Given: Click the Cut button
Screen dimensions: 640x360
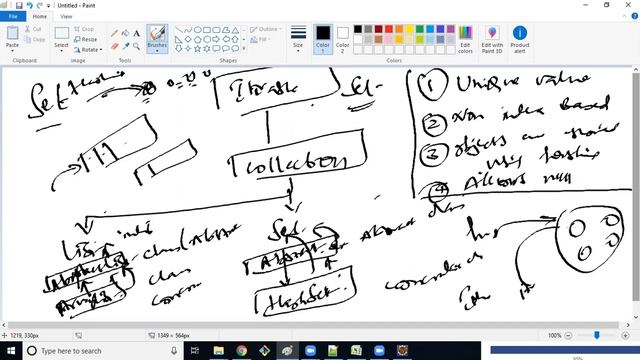Looking at the screenshot, I should point(33,29).
